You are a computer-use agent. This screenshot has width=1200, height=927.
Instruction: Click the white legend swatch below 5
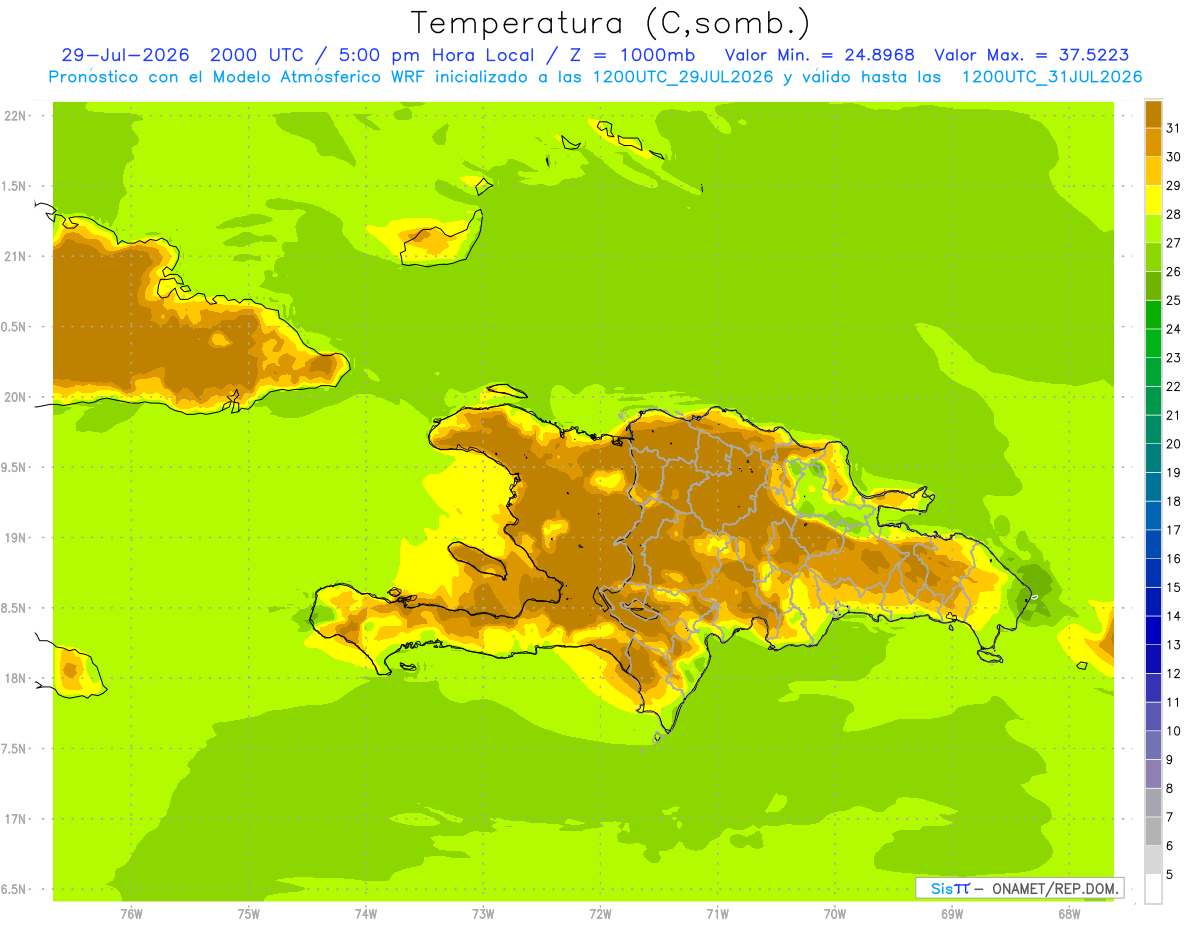pos(1153,889)
